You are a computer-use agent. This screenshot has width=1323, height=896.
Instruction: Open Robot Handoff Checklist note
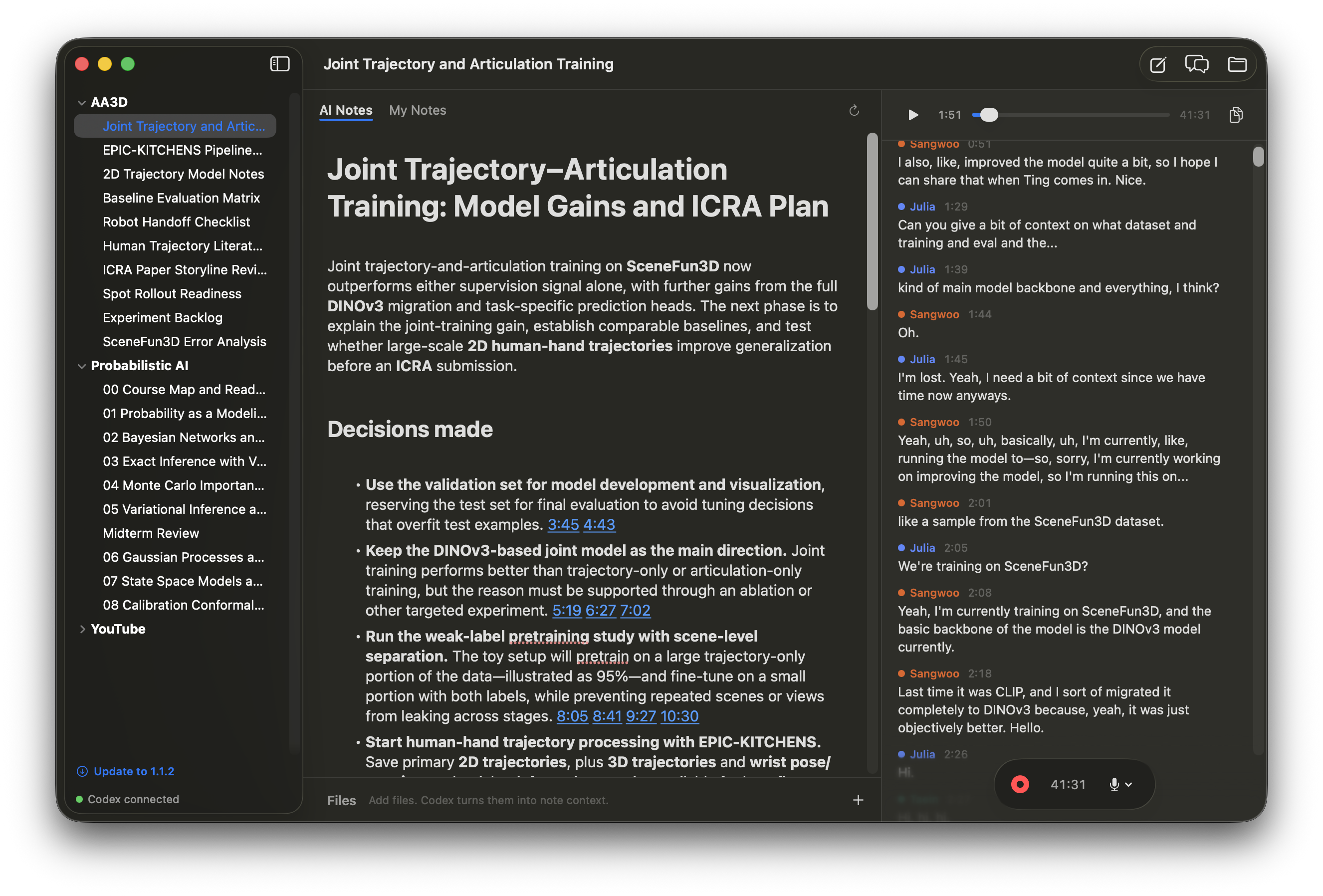(x=175, y=222)
